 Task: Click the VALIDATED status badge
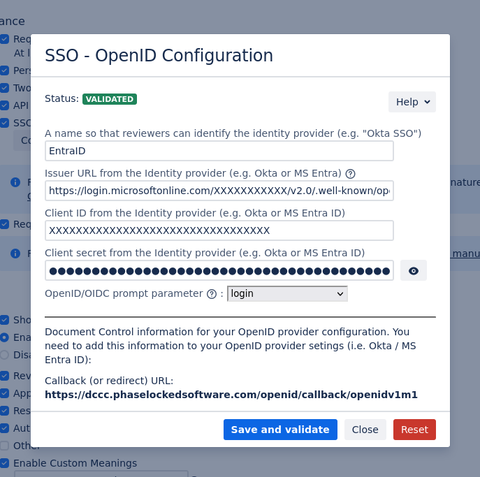[x=110, y=99]
